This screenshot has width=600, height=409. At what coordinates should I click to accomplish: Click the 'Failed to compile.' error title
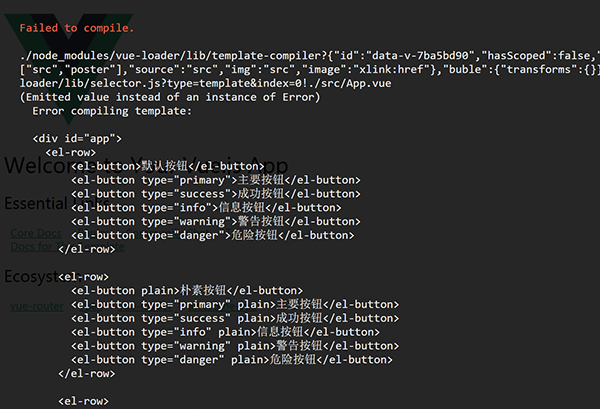tap(77, 28)
